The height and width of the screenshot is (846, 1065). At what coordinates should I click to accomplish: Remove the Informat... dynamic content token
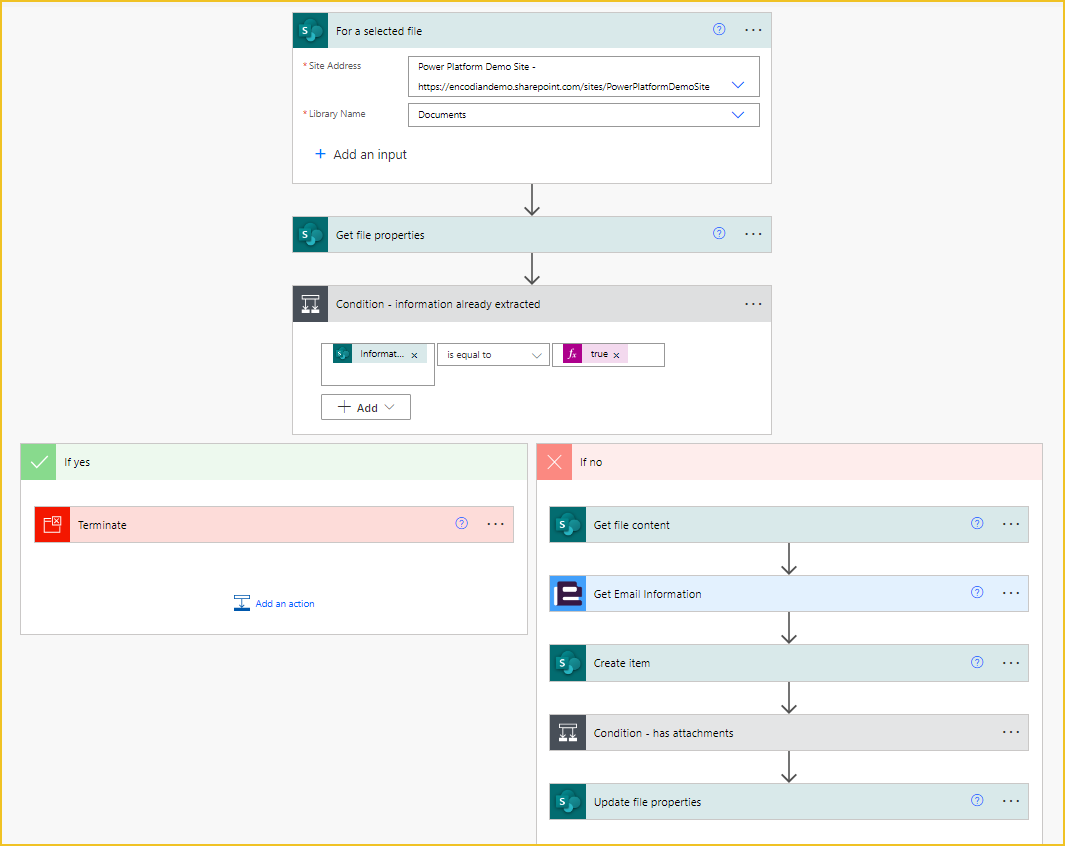click(x=414, y=355)
